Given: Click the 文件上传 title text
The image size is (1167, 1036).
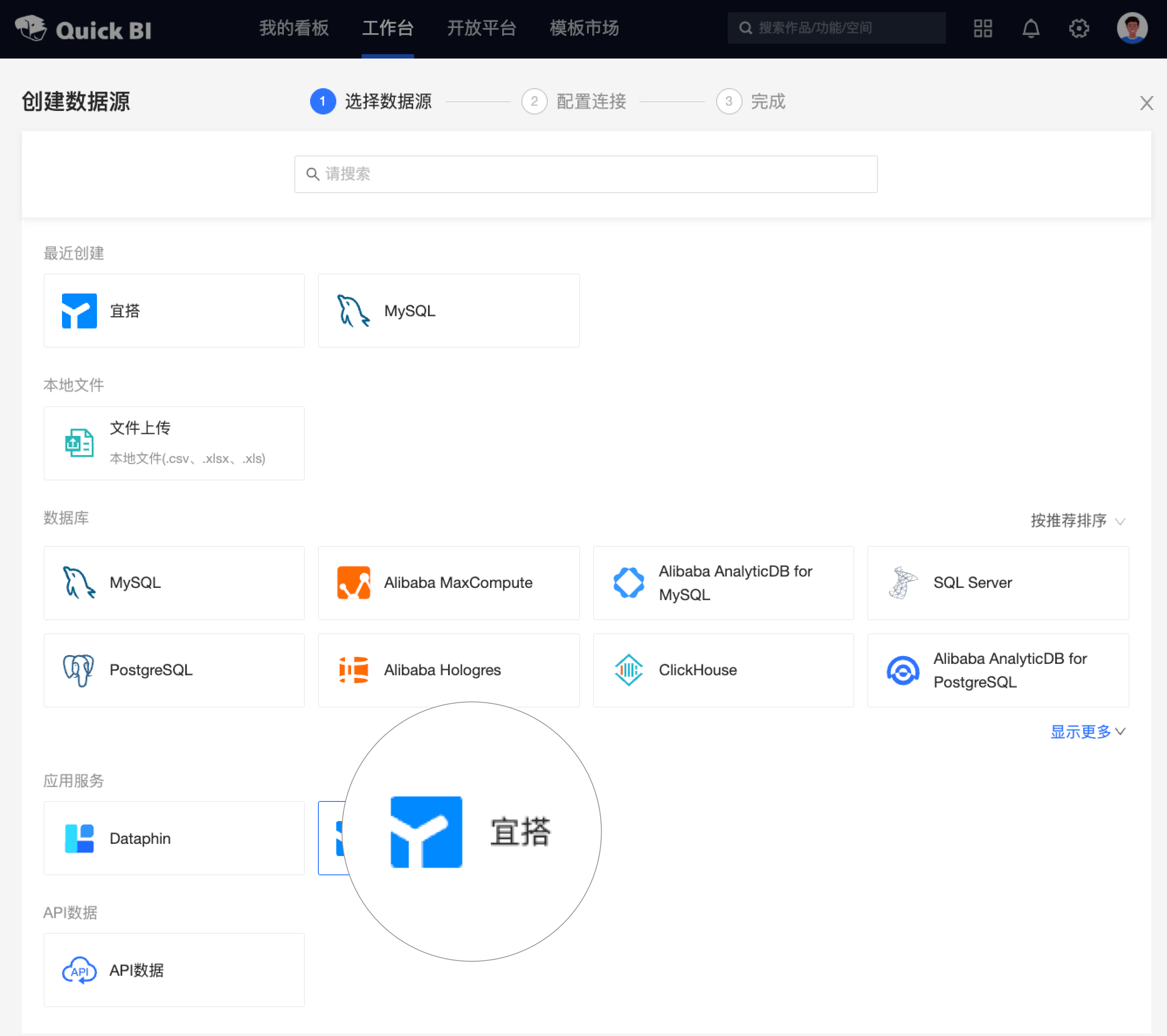Looking at the screenshot, I should tap(140, 428).
